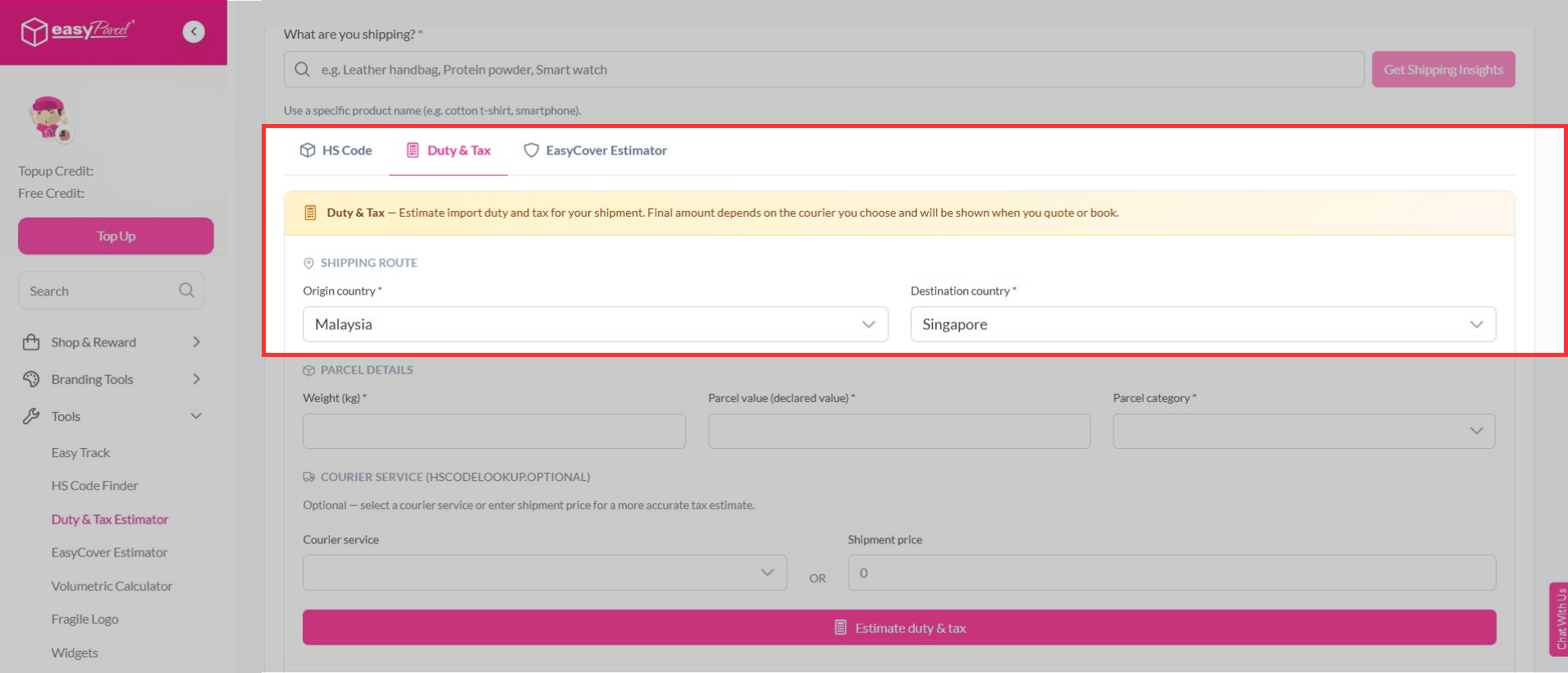Expand the Shop & Reward menu
The image size is (1568, 673).
(196, 342)
